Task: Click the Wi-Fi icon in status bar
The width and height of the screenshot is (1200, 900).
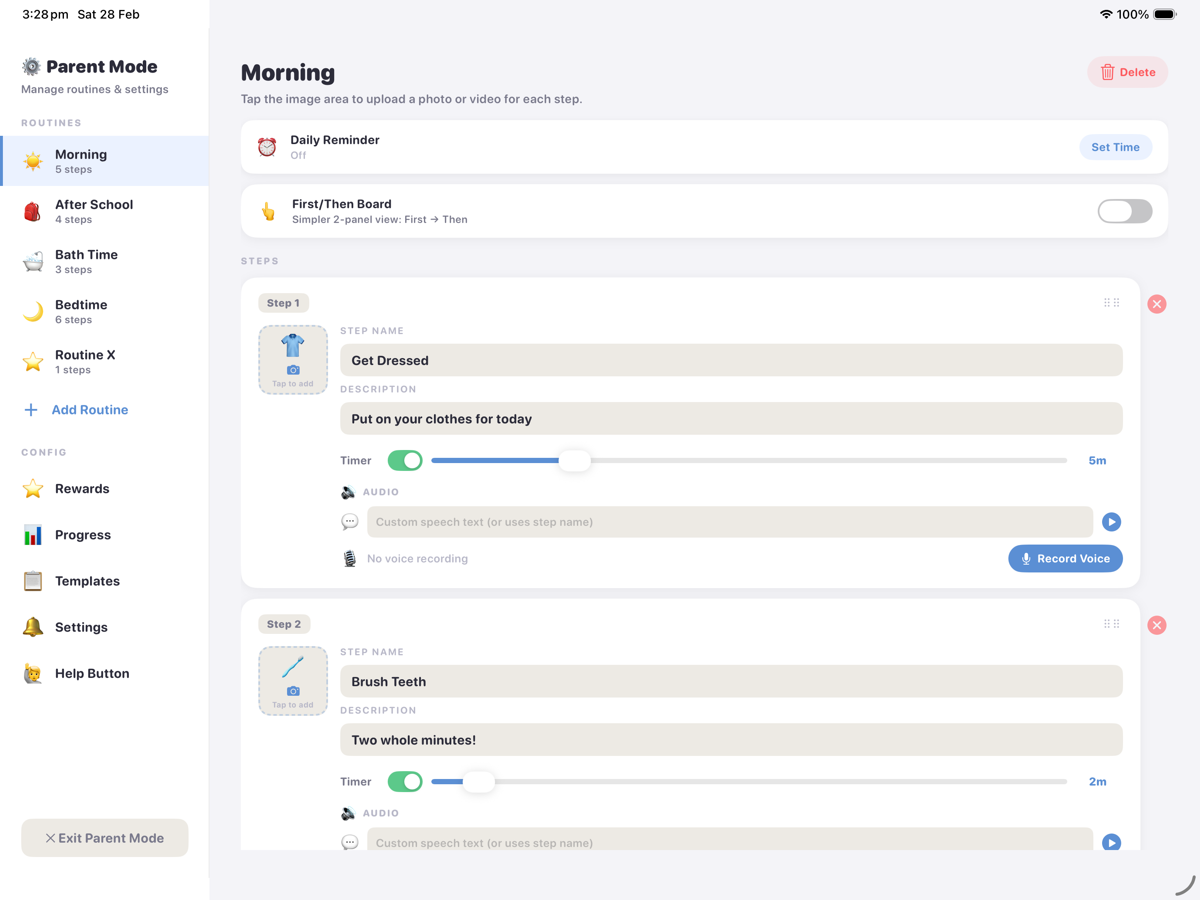Action: 1106,14
